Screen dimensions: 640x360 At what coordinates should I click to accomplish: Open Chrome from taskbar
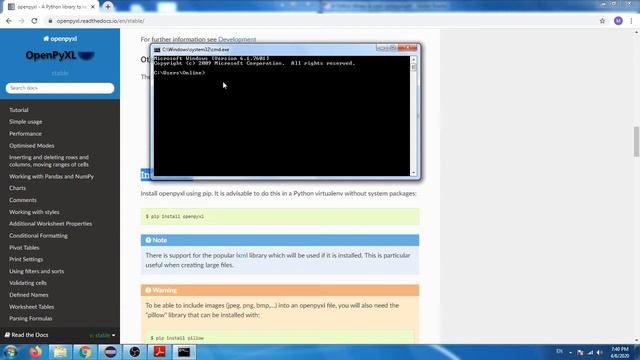(x=85, y=352)
